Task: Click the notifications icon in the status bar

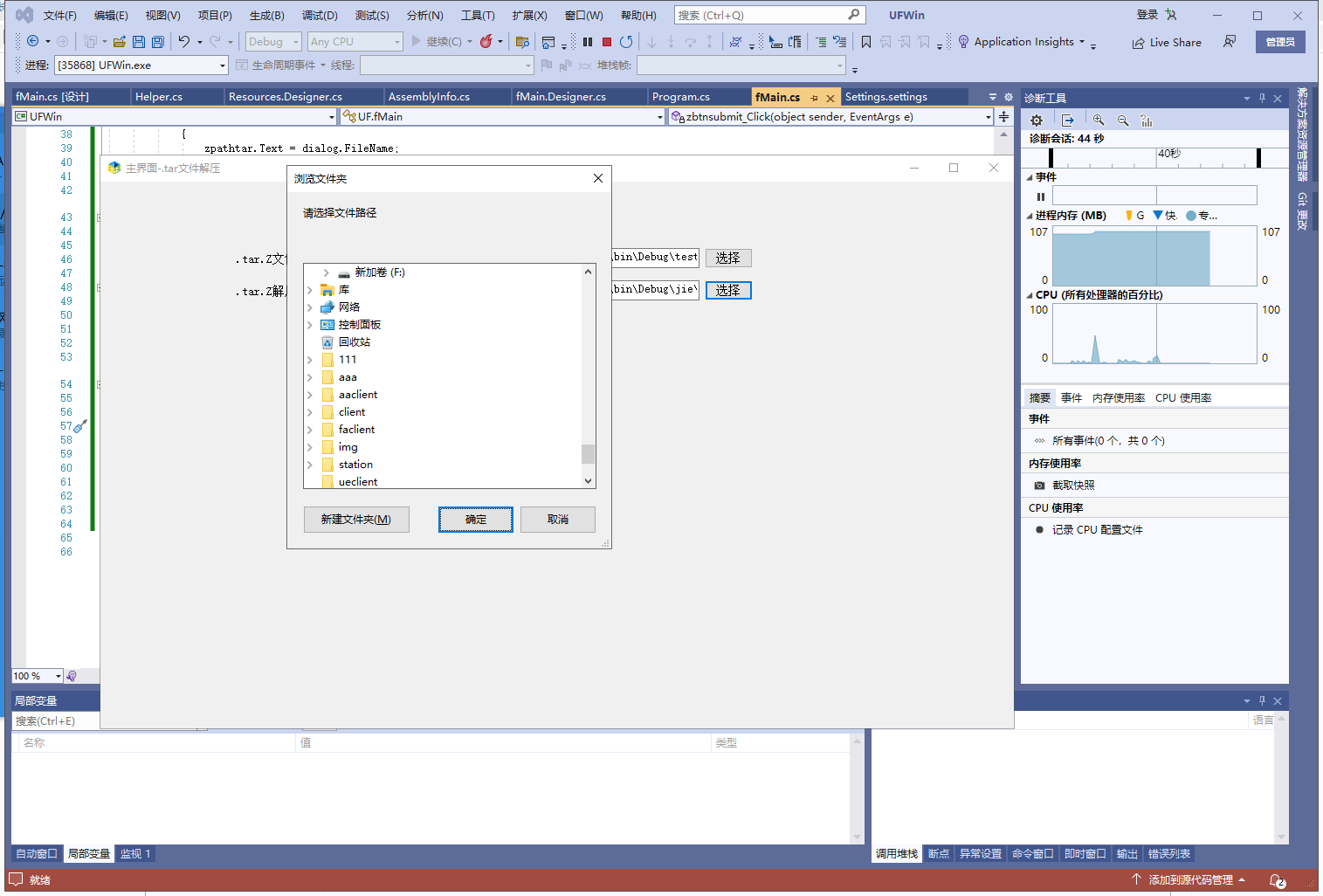Action: coord(1277,880)
